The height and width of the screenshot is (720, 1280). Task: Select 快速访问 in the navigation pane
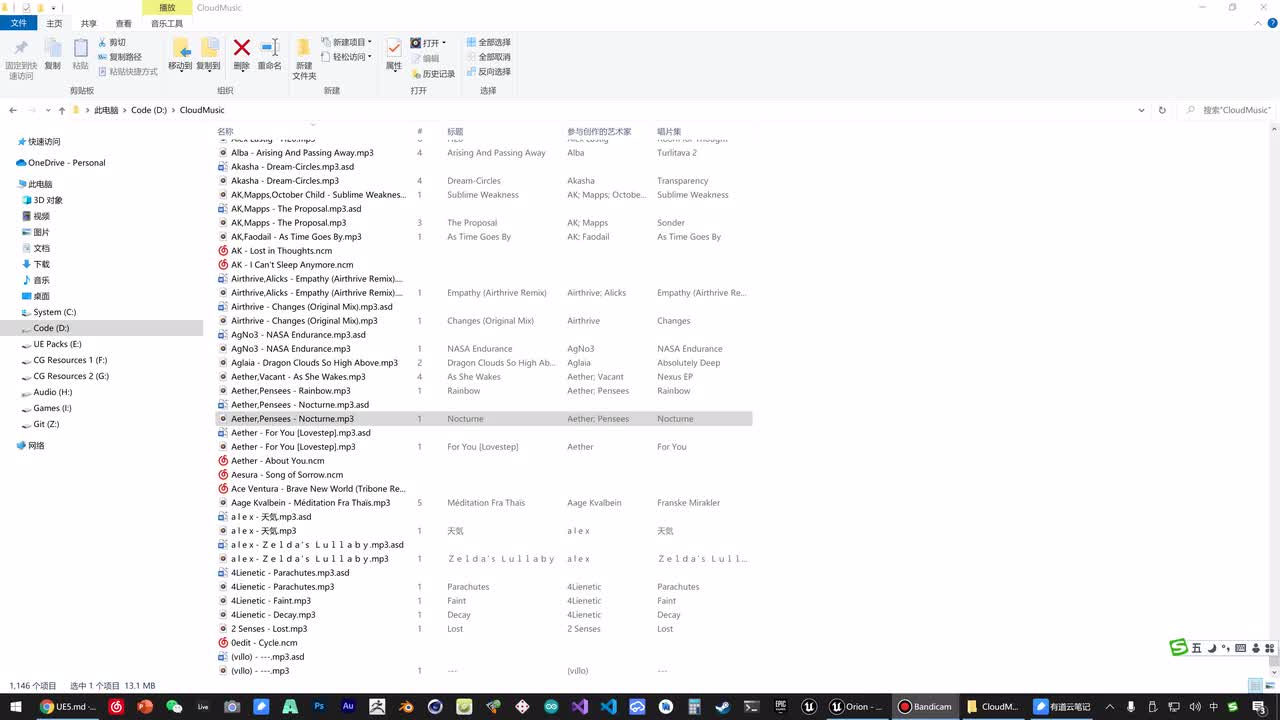click(44, 142)
